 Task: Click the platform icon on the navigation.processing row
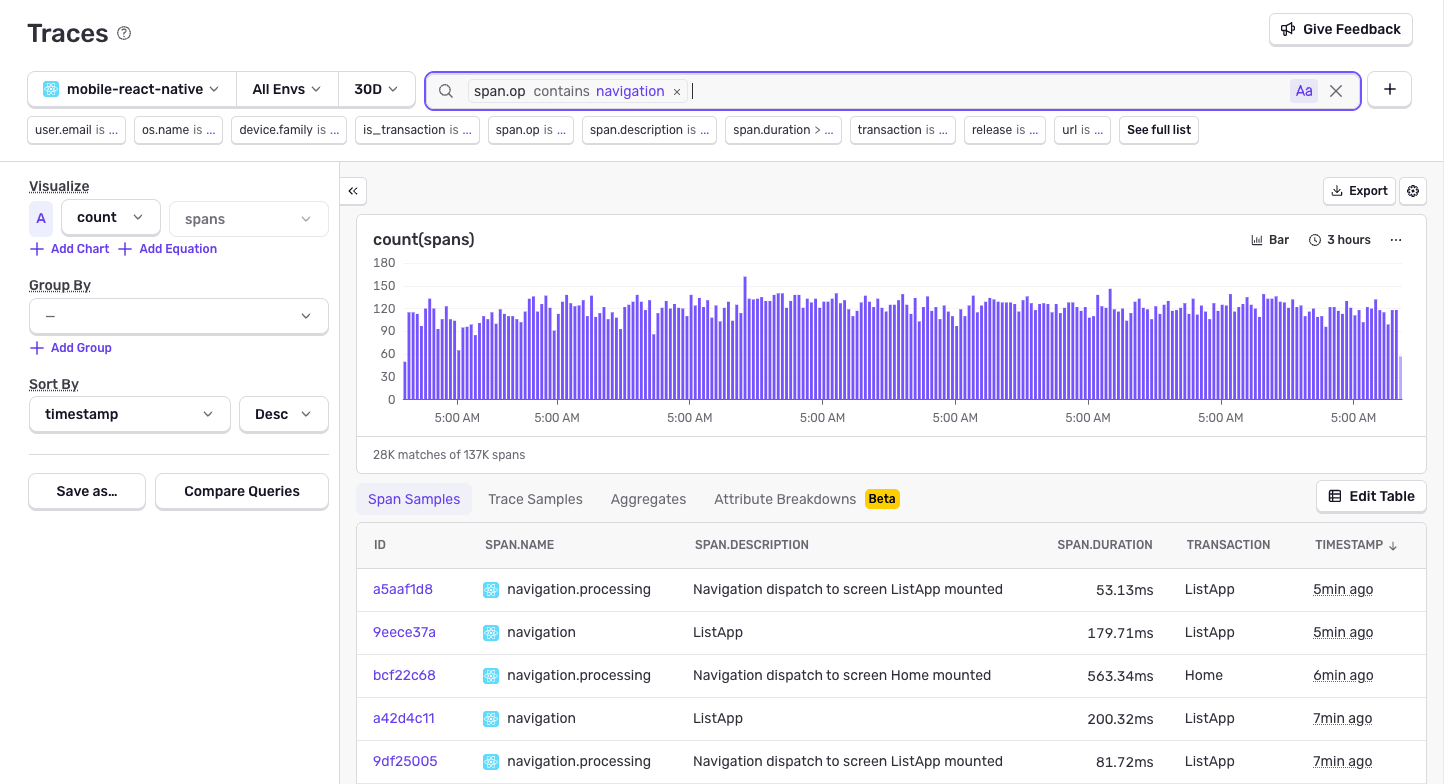click(x=491, y=589)
